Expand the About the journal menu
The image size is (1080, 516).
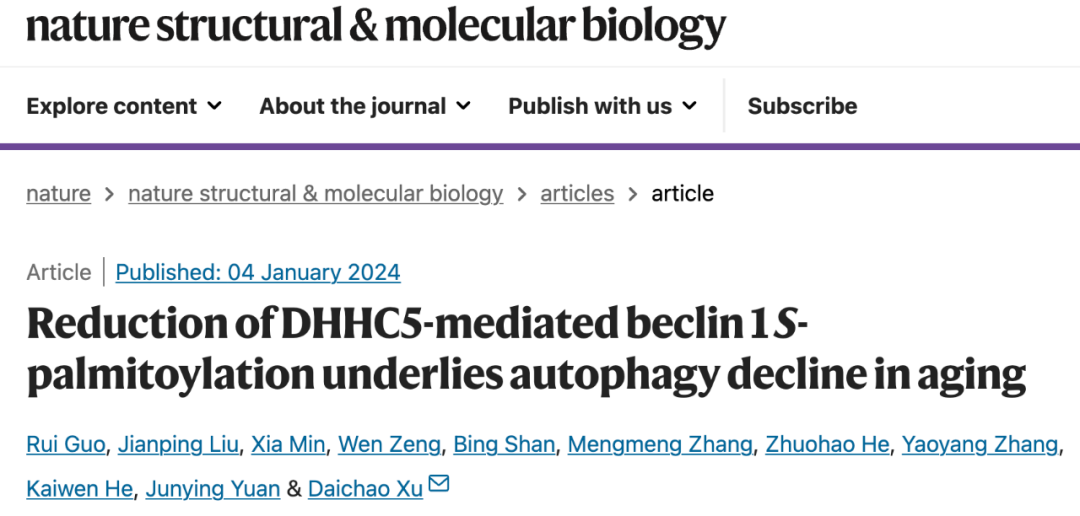pos(365,106)
